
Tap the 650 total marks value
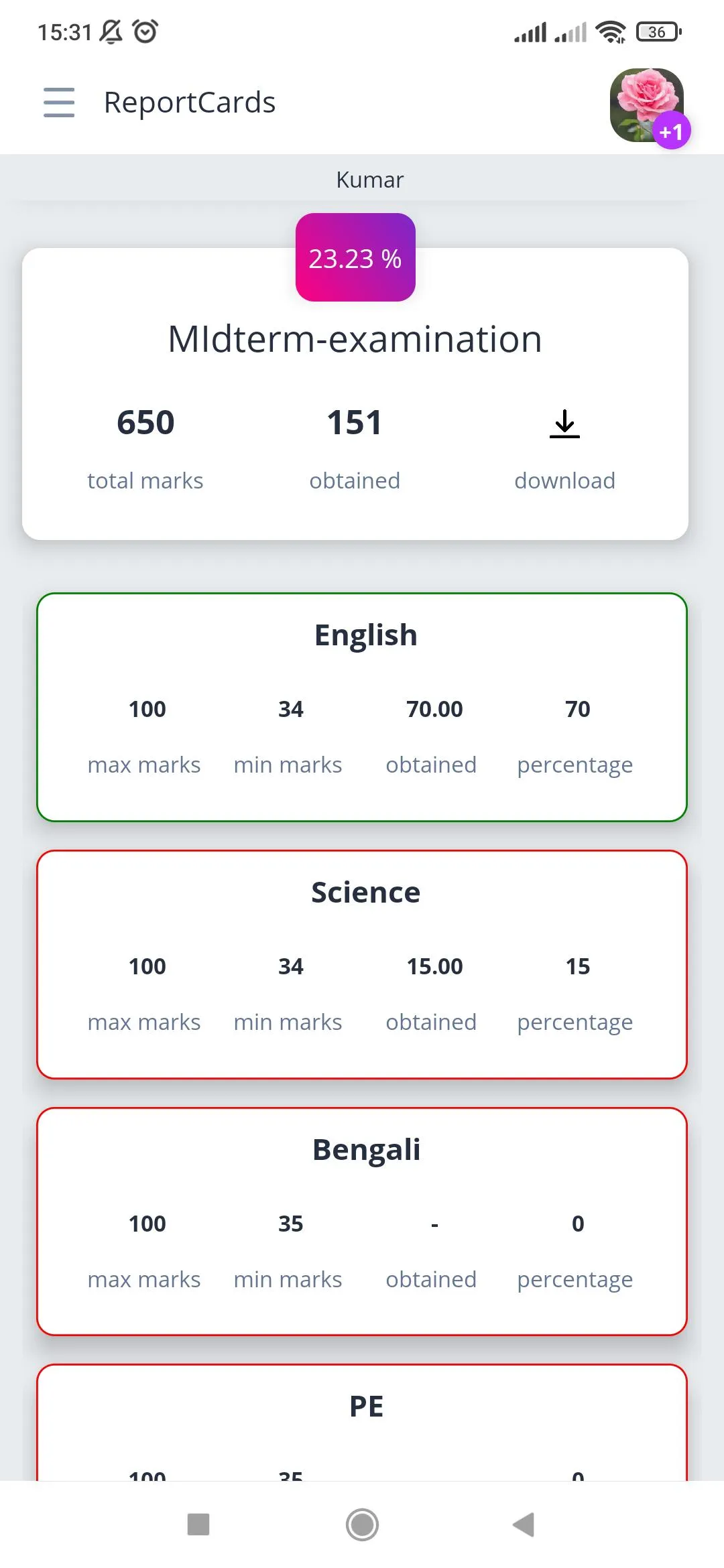(145, 423)
